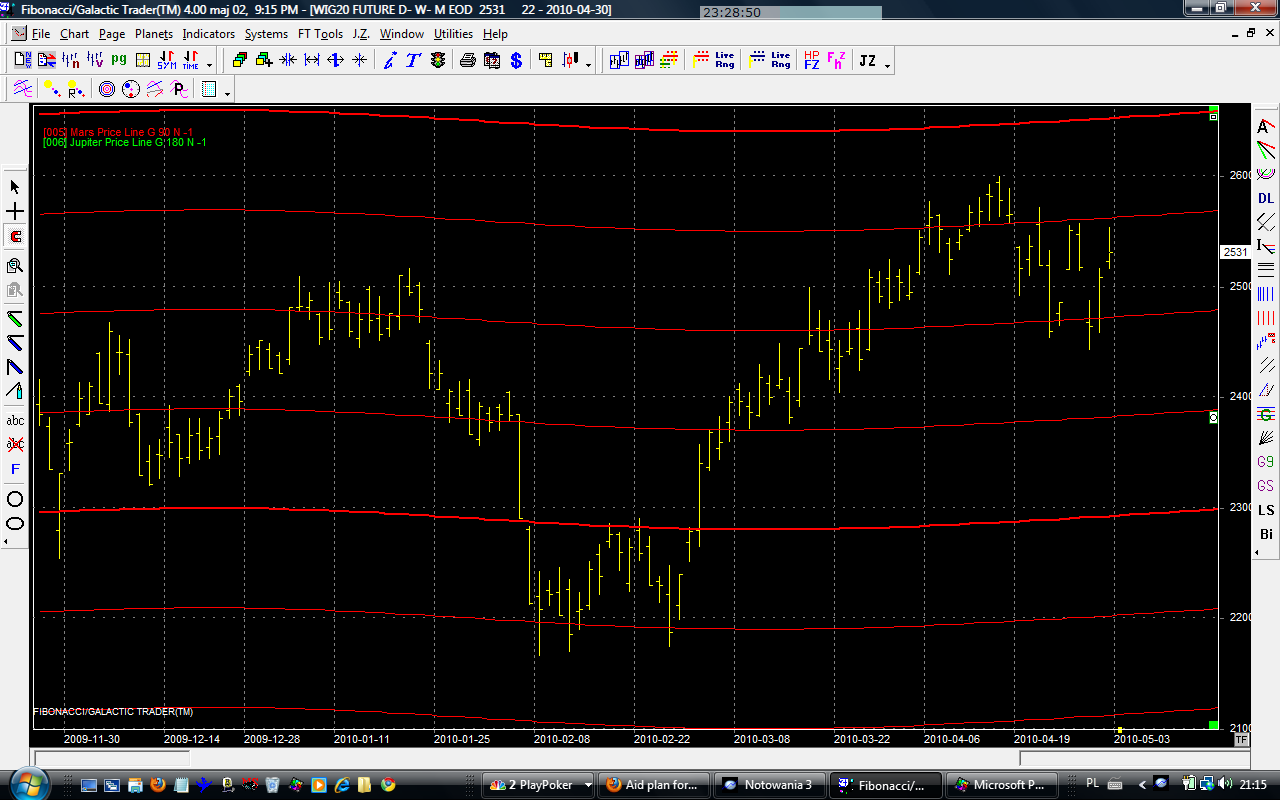Expand the dropdown arrow after TIME icon
1280x800 pixels.
pyautogui.click(x=209, y=64)
